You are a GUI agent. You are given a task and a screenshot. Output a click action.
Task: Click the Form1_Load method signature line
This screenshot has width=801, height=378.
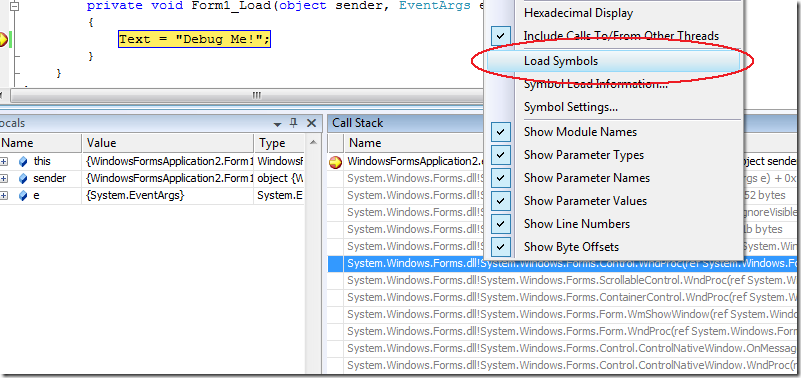pyautogui.click(x=284, y=6)
